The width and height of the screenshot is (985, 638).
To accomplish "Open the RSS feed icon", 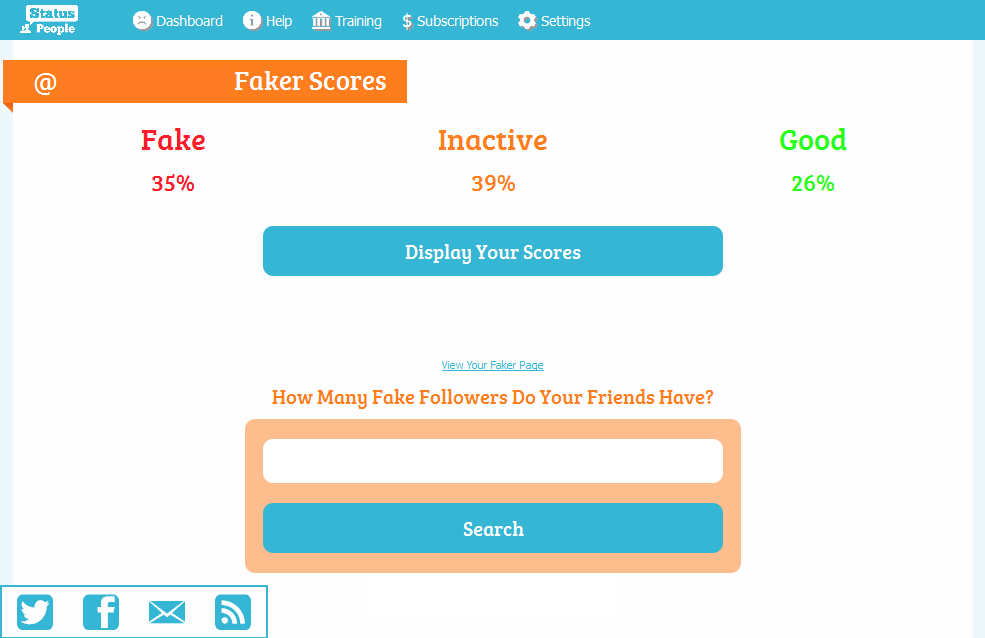I will 233,612.
